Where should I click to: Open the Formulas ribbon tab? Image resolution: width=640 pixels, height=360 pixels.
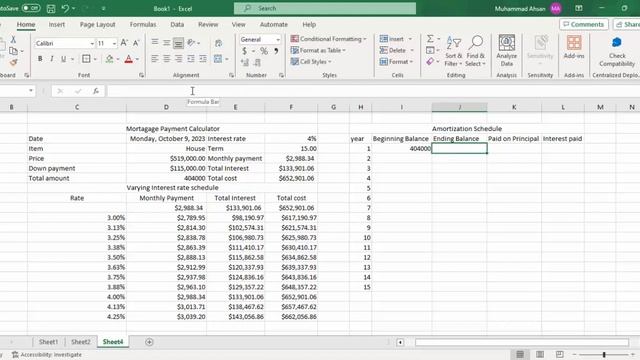[x=143, y=24]
